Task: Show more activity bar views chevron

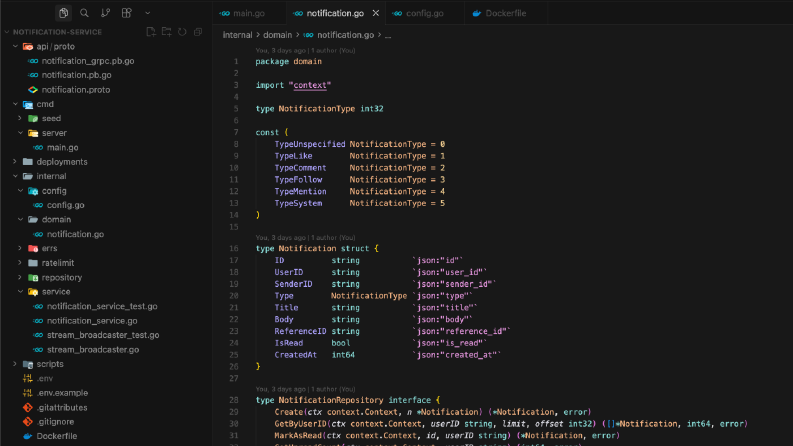Action: [x=147, y=13]
